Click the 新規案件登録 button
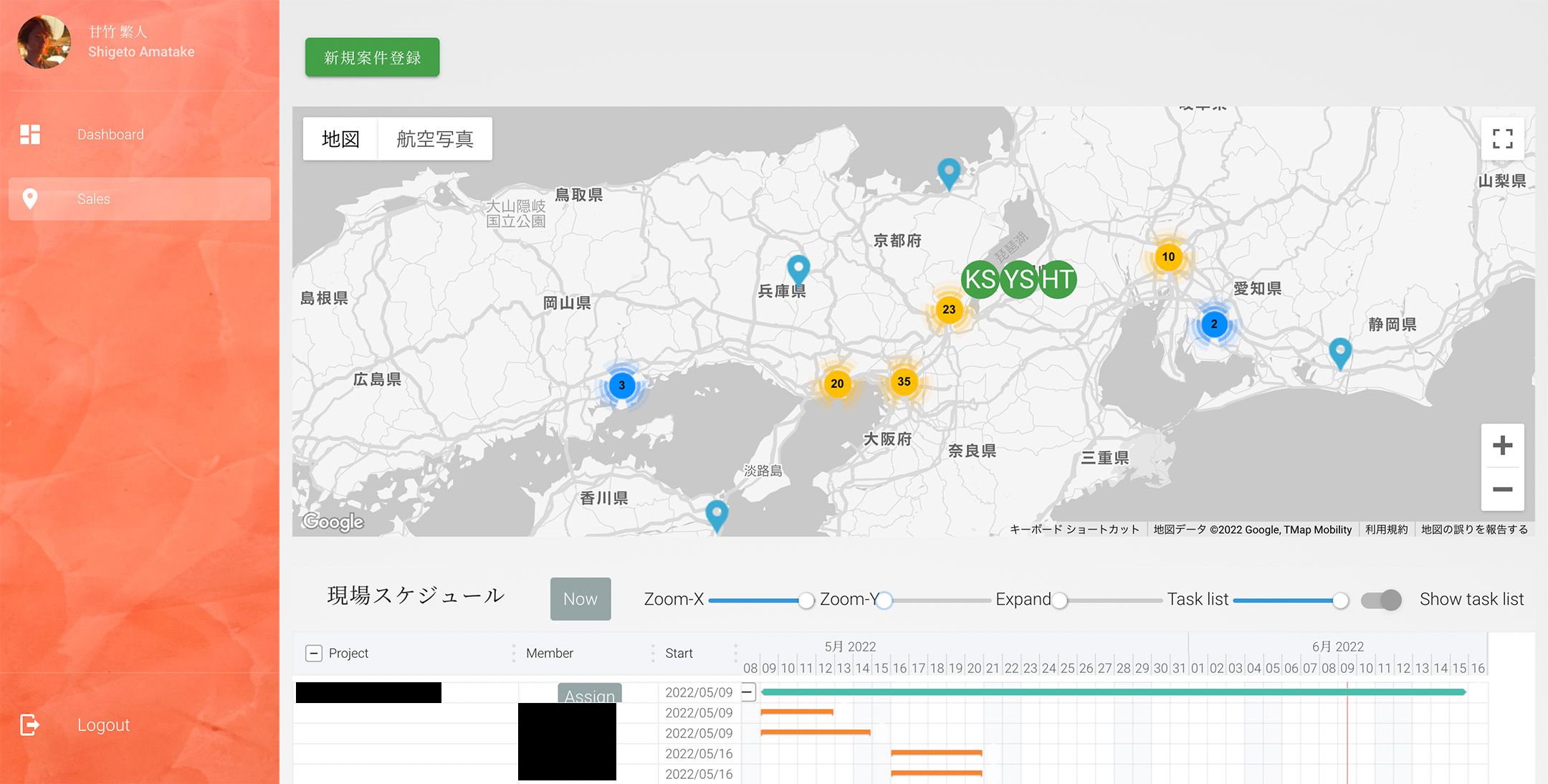The image size is (1548, 784). pos(372,57)
